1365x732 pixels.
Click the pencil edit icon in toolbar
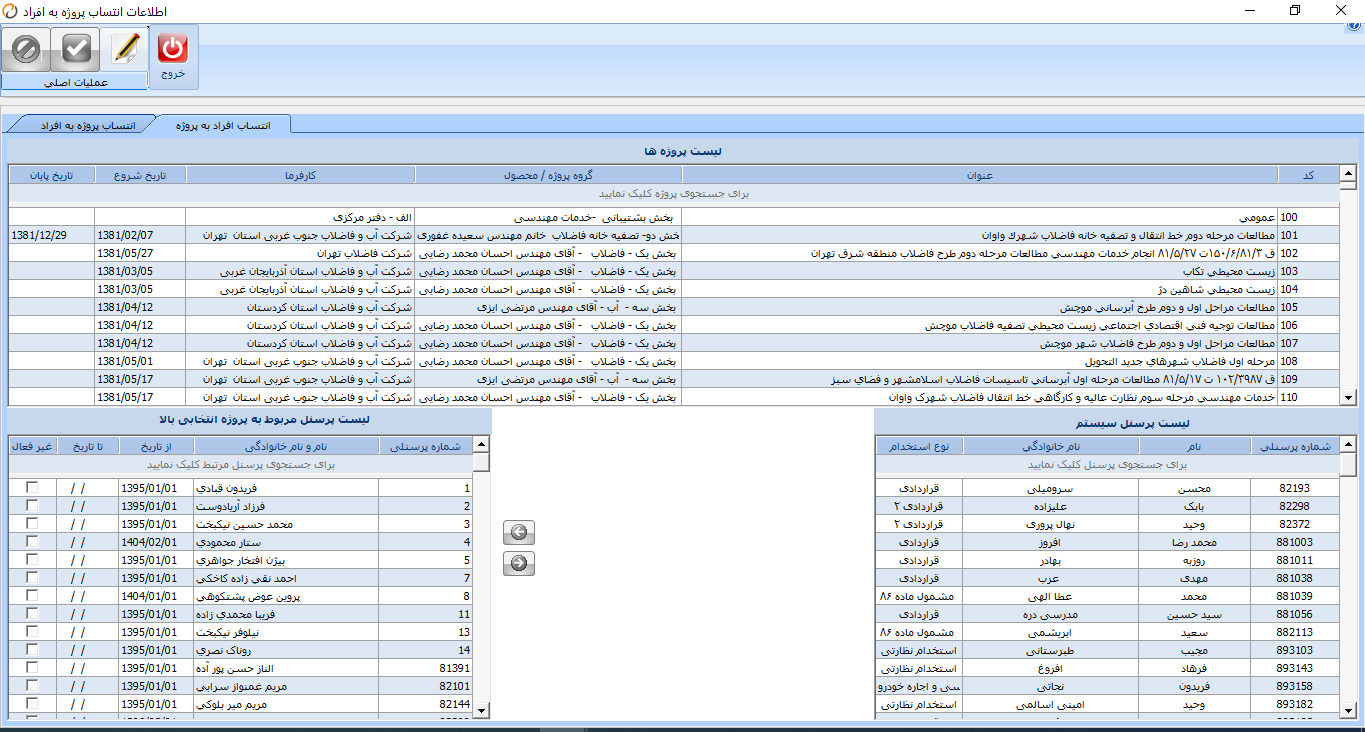point(125,48)
